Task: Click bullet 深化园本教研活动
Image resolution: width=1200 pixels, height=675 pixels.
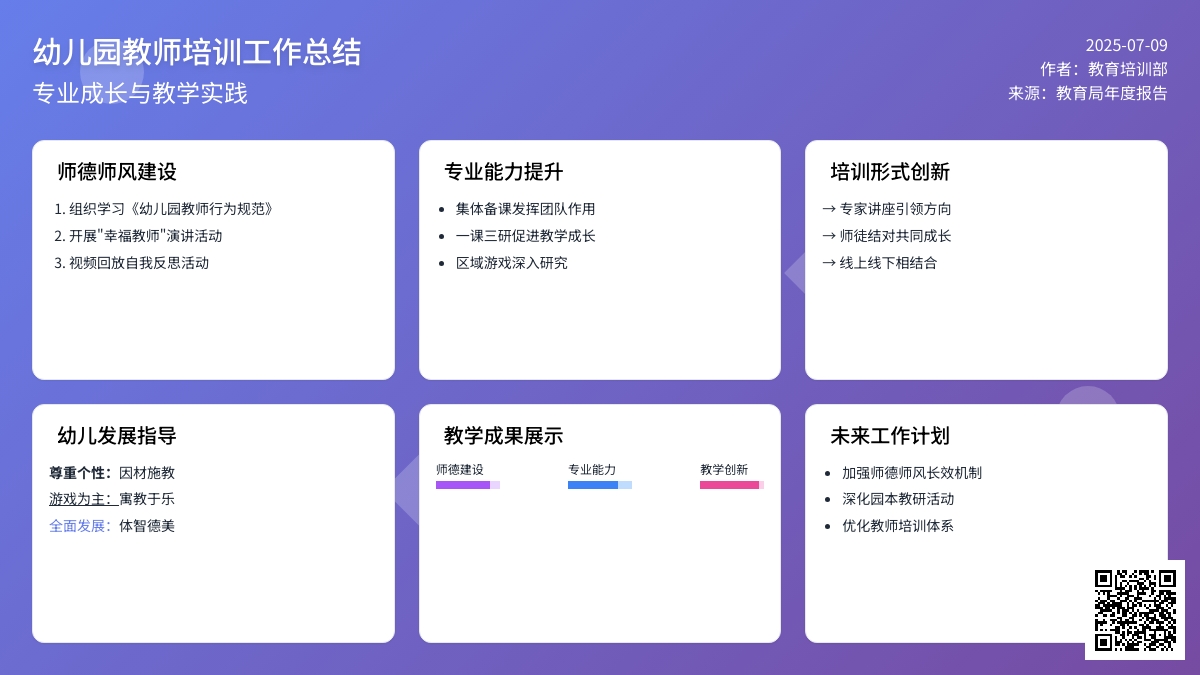Action: tap(898, 499)
